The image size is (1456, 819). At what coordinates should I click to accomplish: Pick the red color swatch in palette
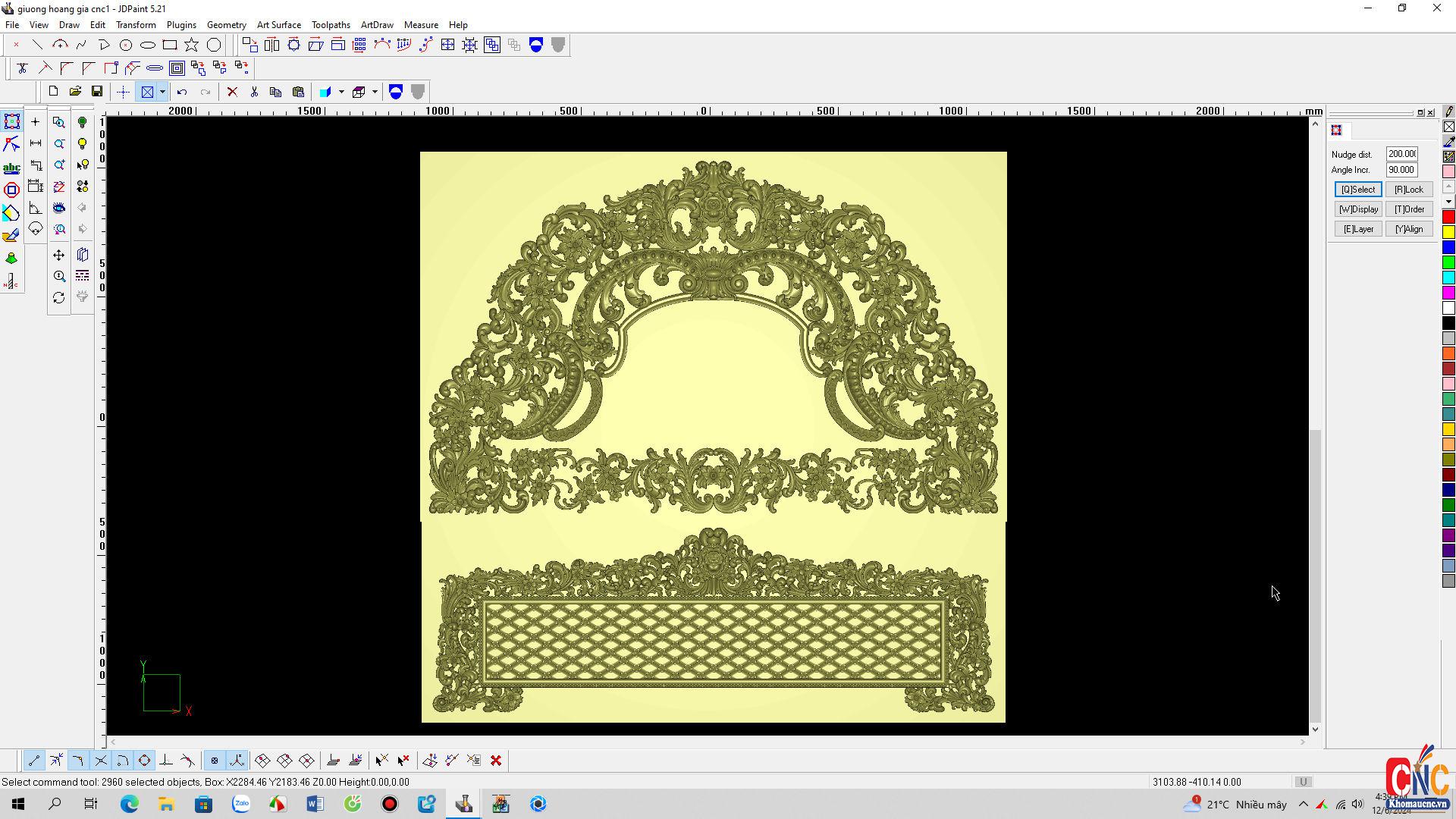[x=1448, y=217]
